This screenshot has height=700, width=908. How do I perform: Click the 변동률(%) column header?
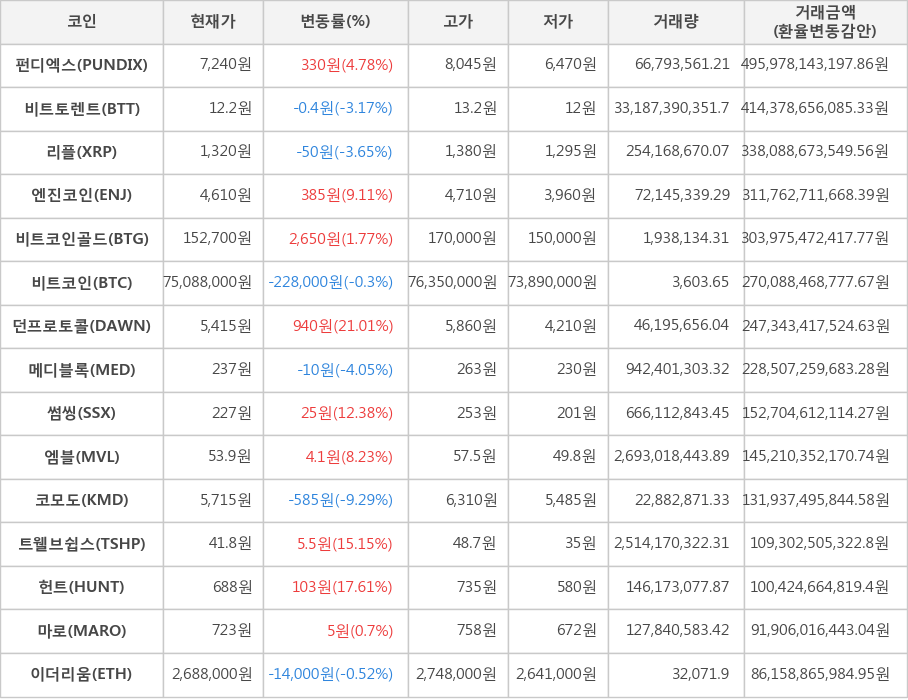[x=335, y=22]
